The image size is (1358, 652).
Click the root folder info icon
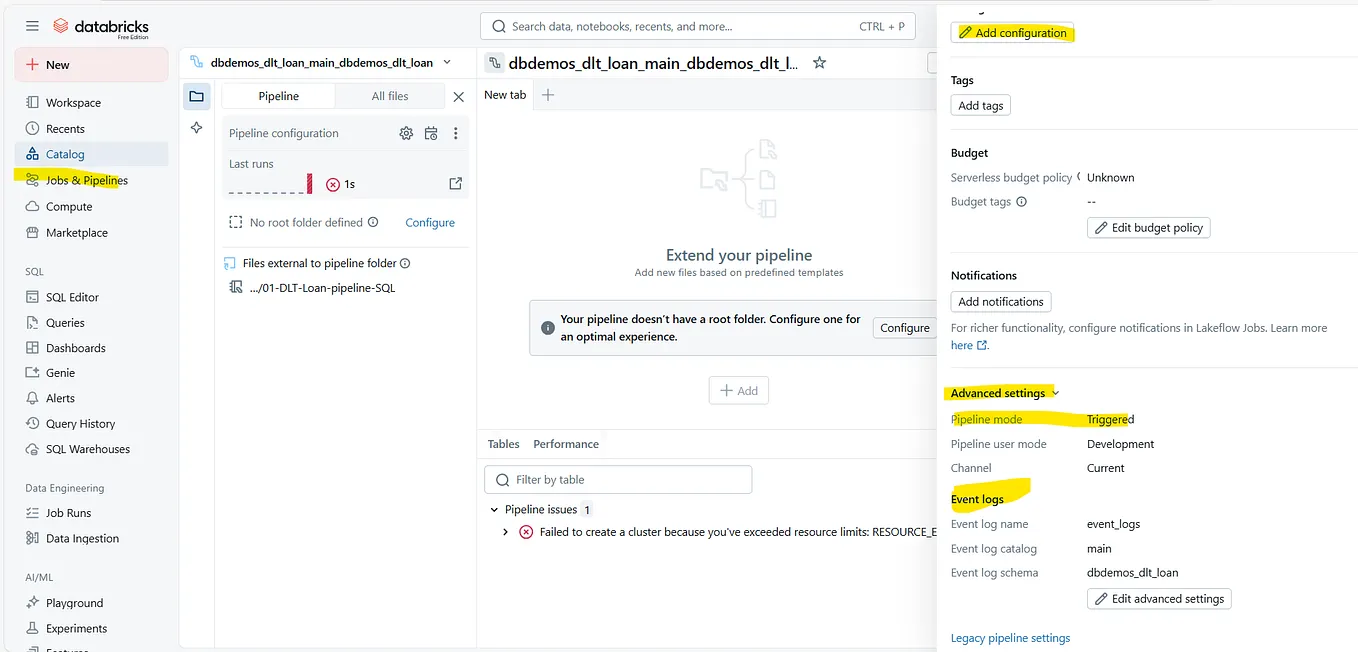click(x=373, y=222)
